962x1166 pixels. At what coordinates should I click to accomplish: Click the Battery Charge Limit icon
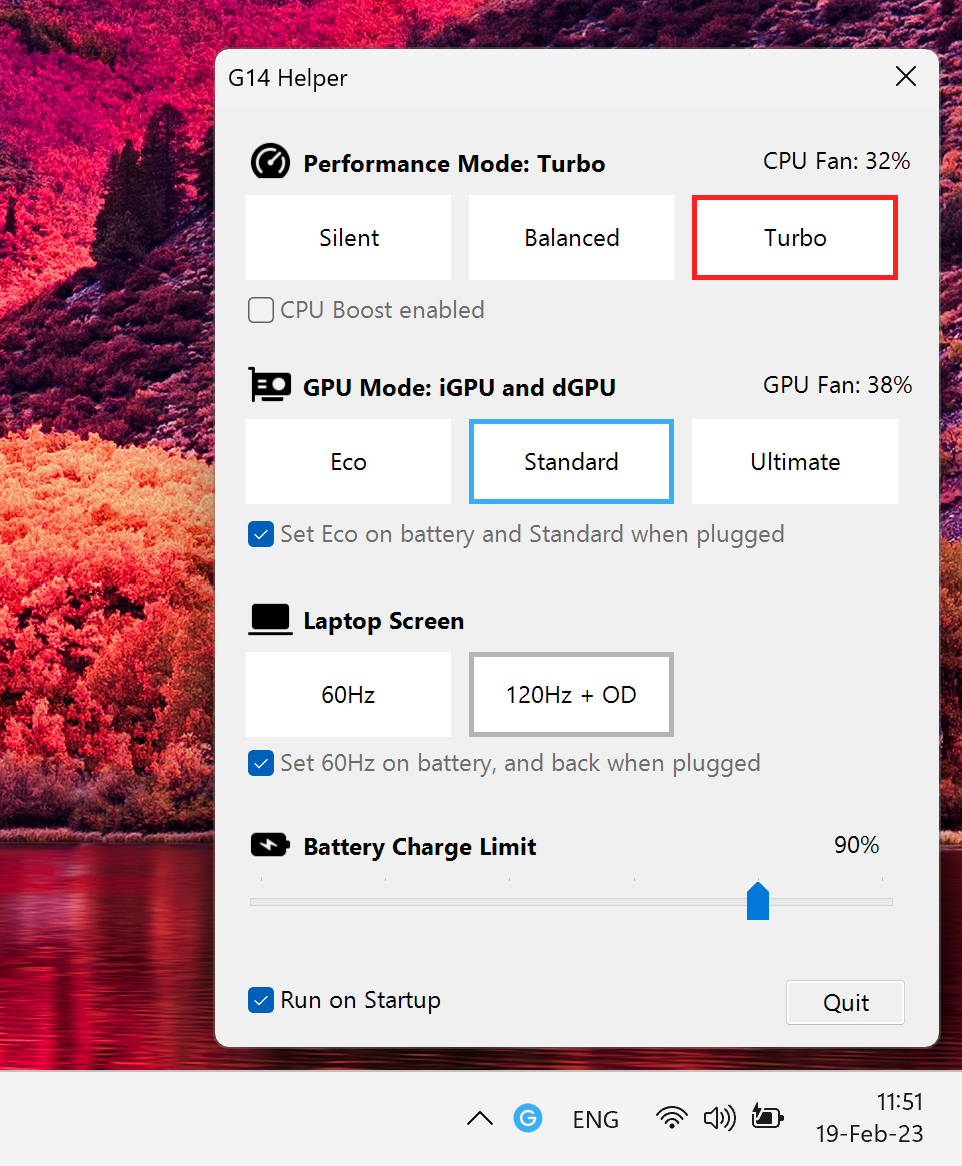tap(270, 846)
